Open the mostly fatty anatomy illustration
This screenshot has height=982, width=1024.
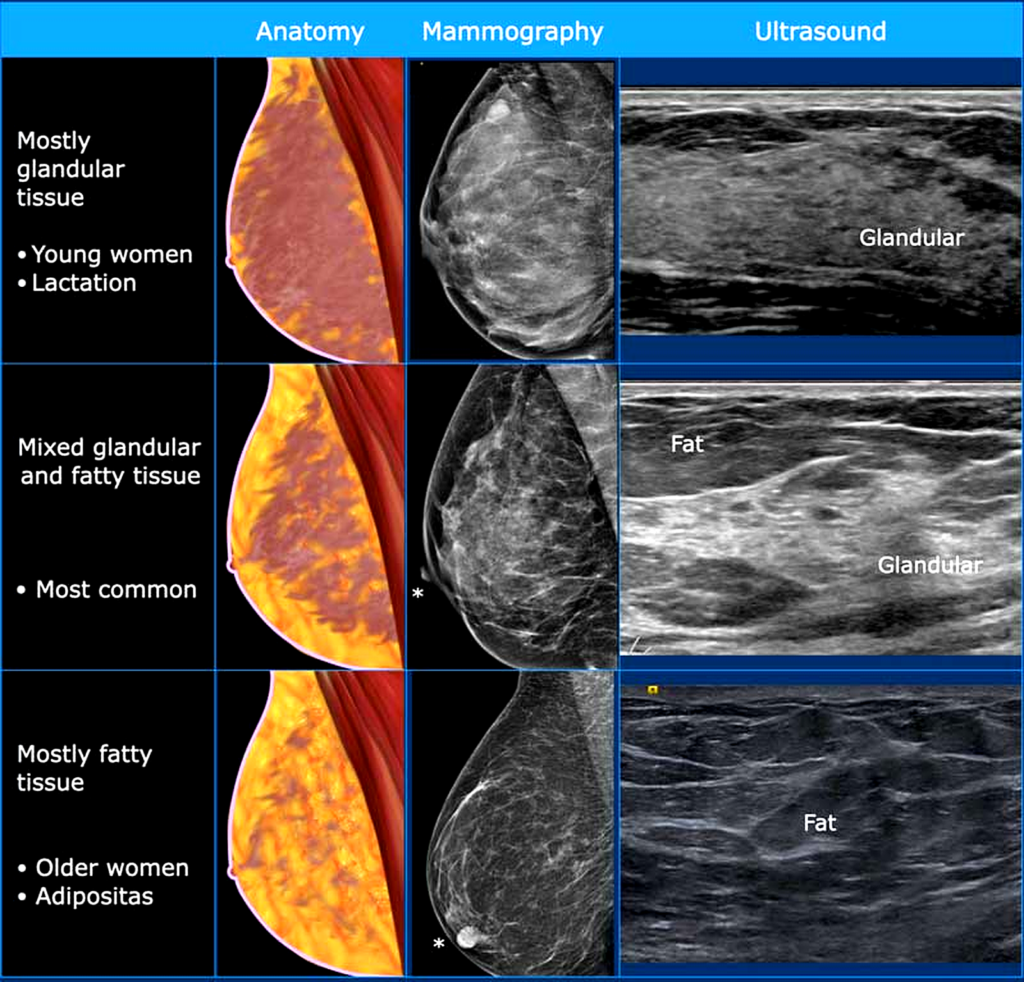[310, 823]
